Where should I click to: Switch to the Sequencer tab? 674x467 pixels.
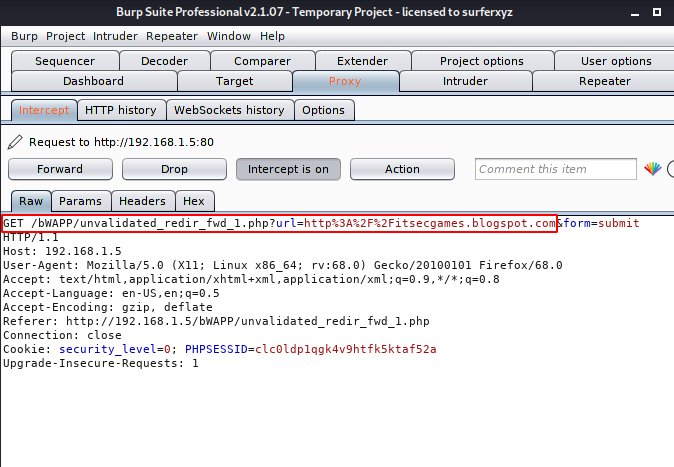pyautogui.click(x=65, y=61)
